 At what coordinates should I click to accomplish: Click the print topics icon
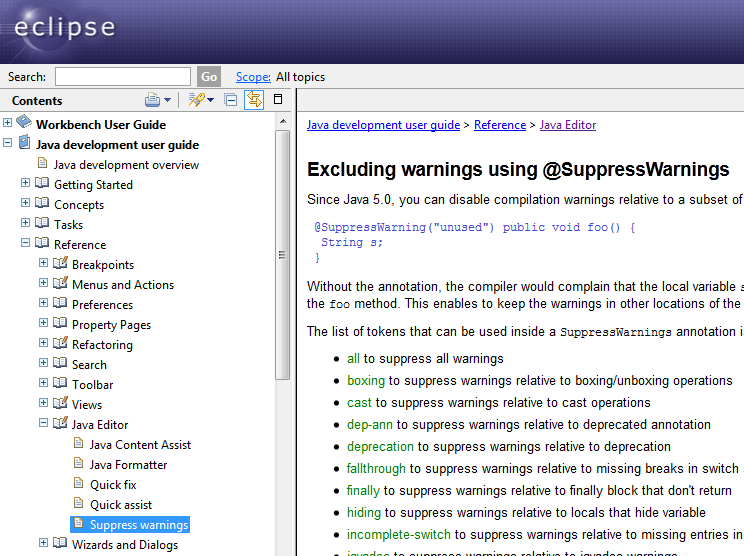point(152,100)
